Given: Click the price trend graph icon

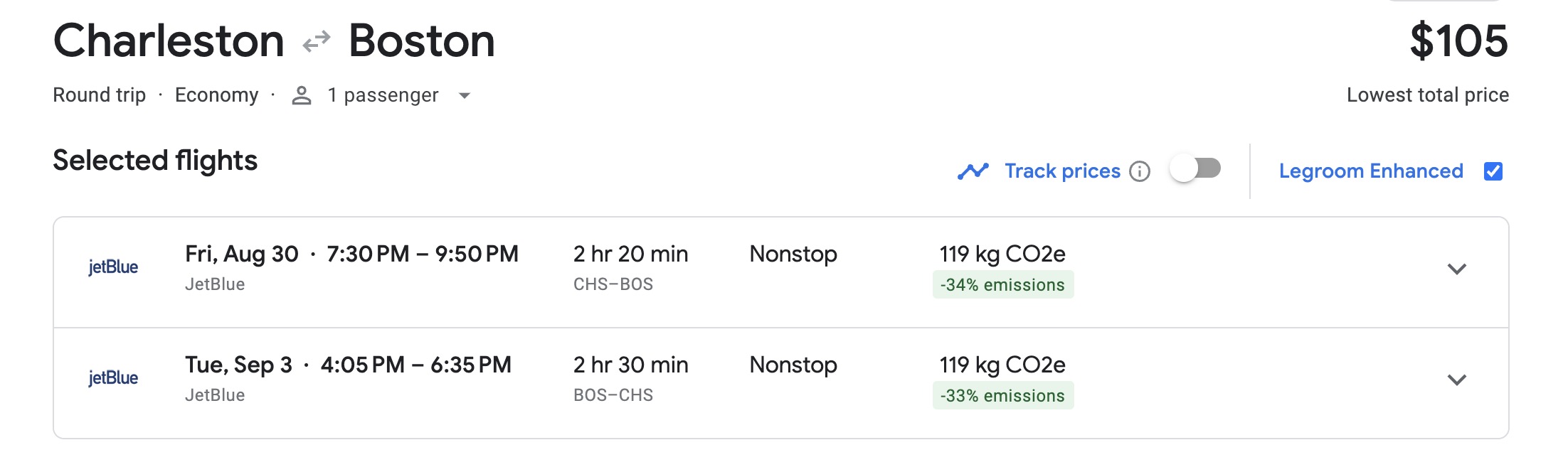Looking at the screenshot, I should click(x=974, y=171).
